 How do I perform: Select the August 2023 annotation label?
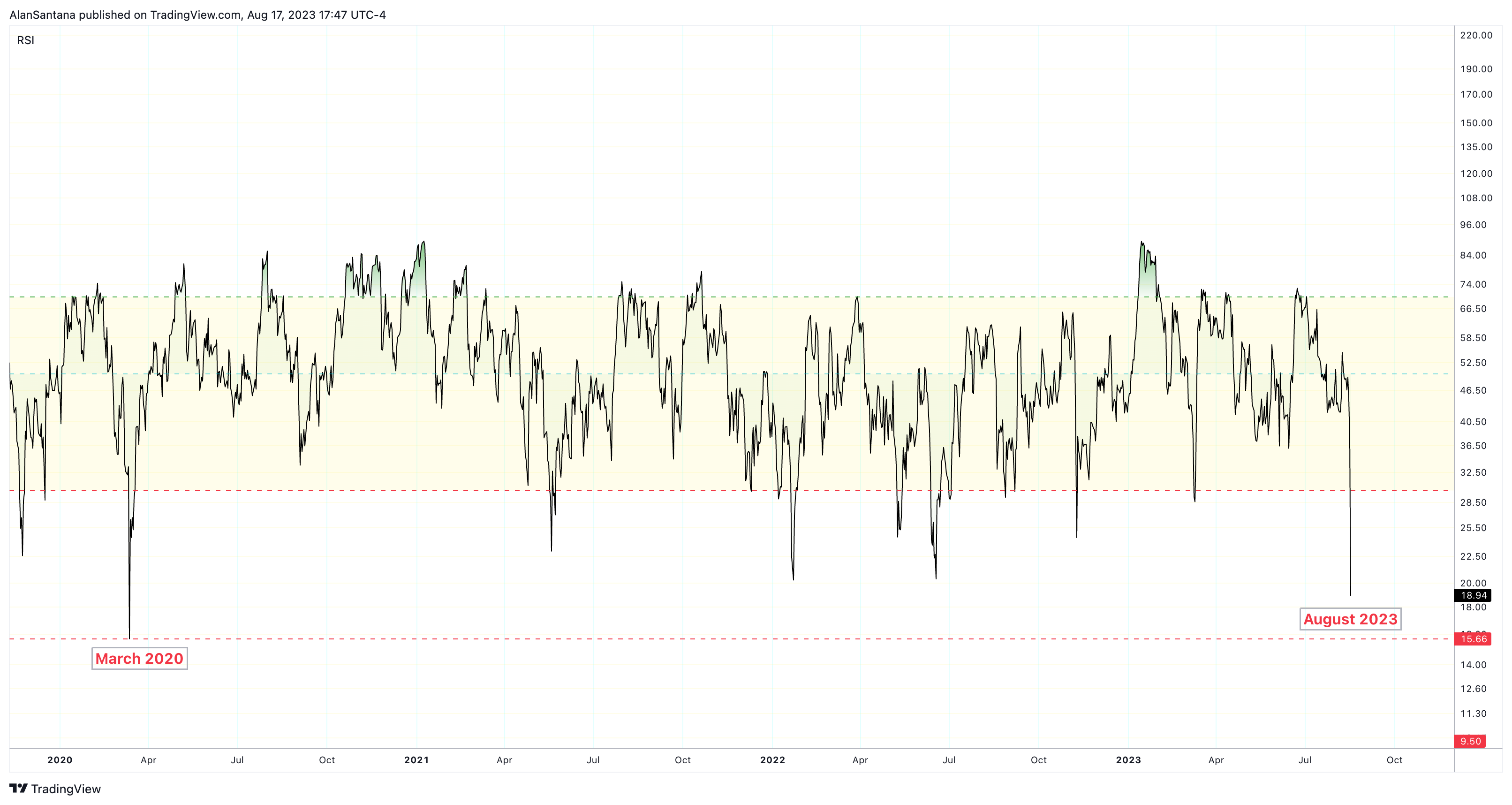pos(1350,619)
